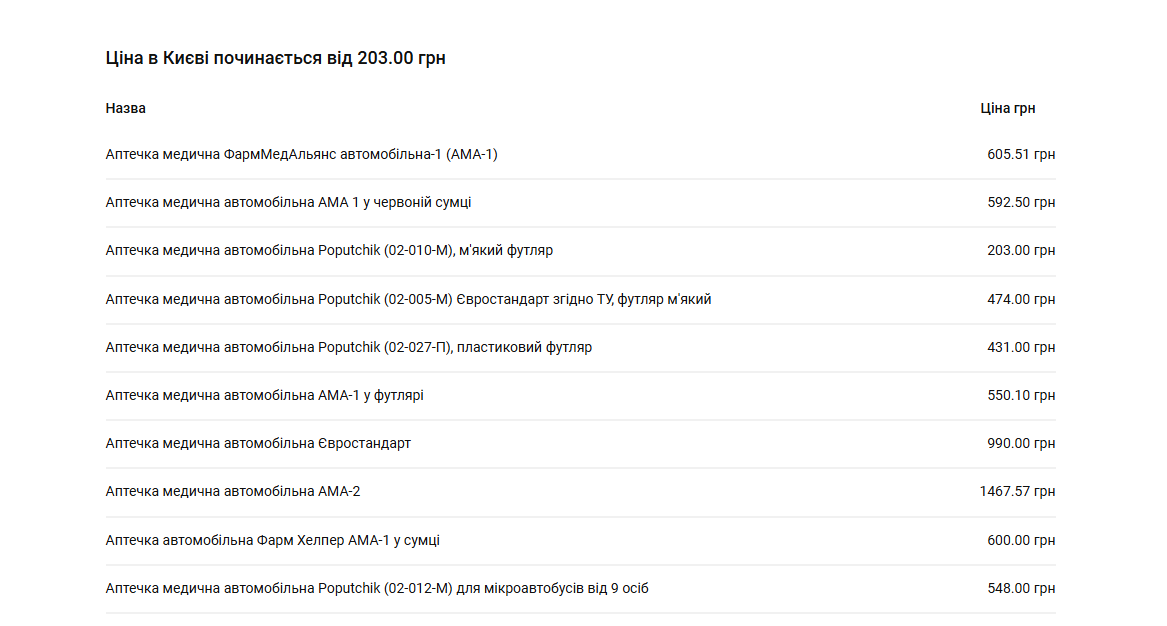This screenshot has height=626, width=1167.
Task: Open the 'Аптечка медична автомобільна Євростандарт' item
Action: pyautogui.click(x=258, y=443)
